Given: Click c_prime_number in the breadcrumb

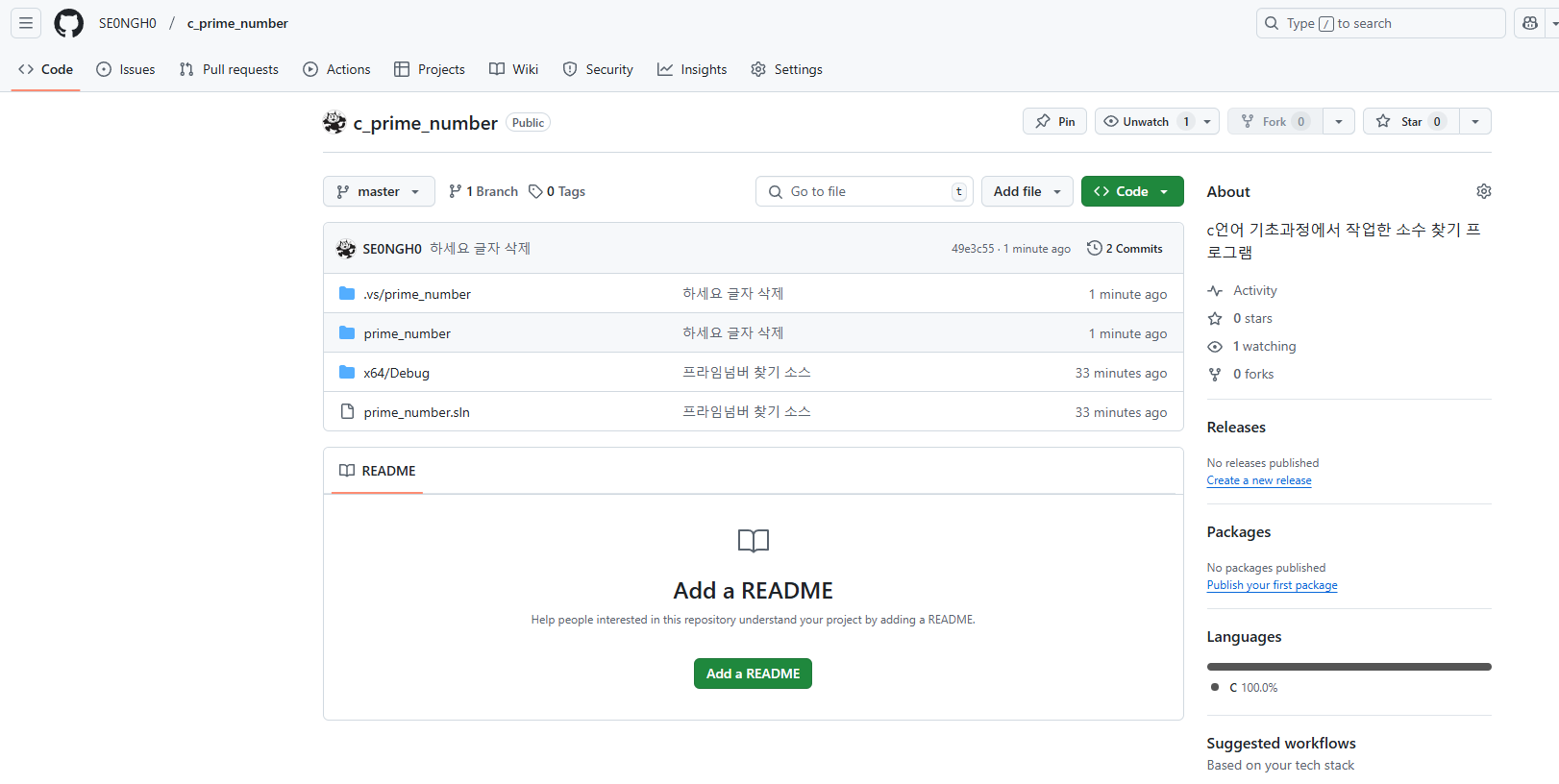Looking at the screenshot, I should 237,23.
